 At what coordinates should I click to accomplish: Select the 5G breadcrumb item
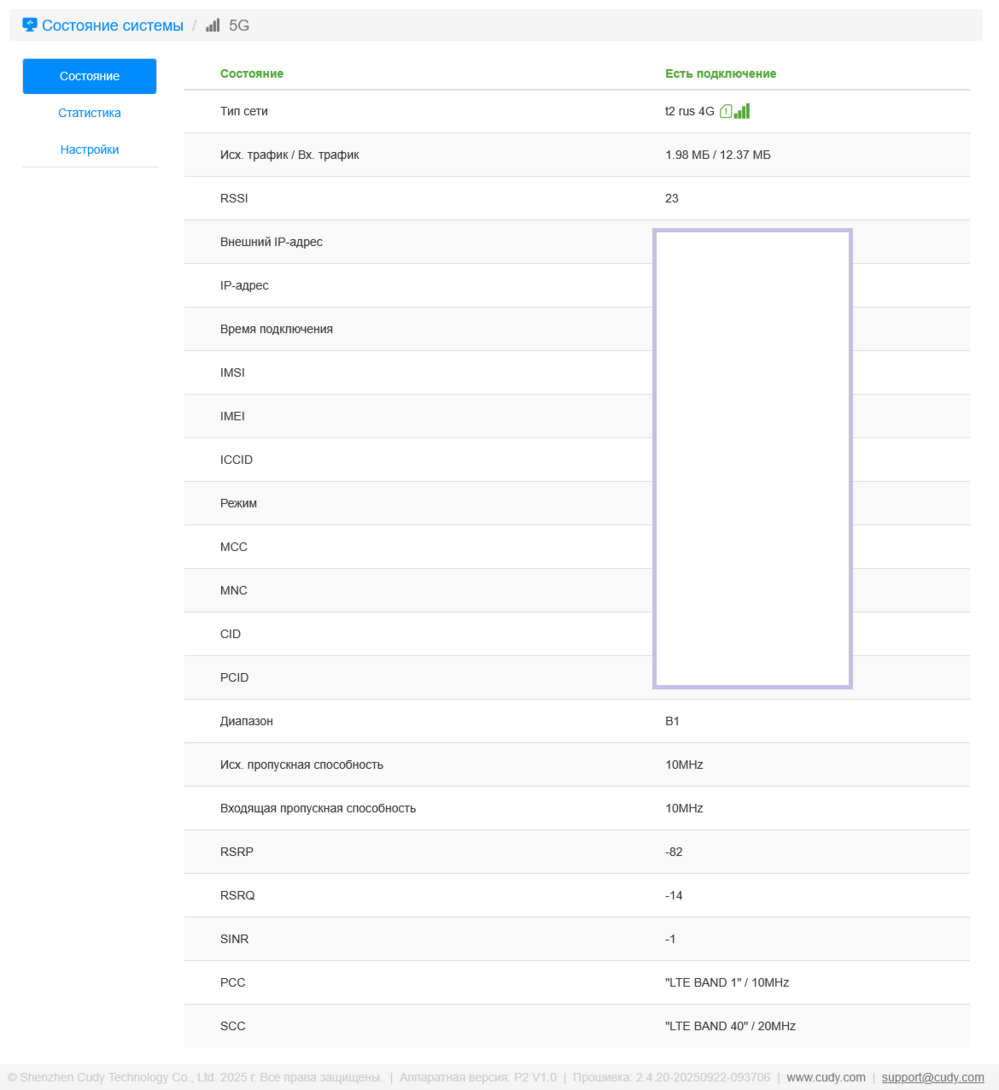(x=239, y=26)
